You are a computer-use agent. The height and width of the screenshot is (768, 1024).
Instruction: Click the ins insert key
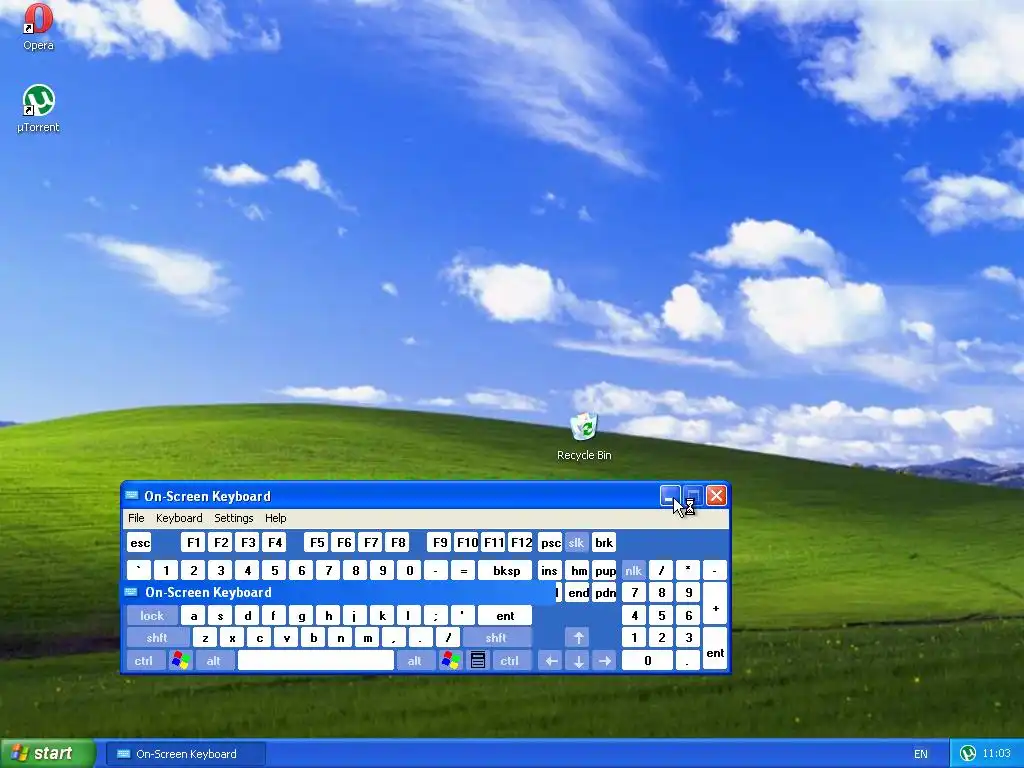click(549, 571)
